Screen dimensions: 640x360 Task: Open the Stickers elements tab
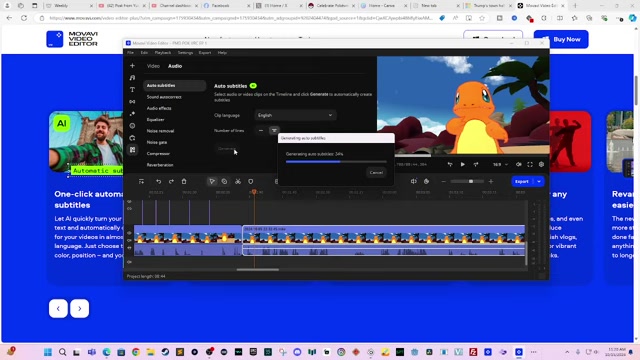pos(132,126)
